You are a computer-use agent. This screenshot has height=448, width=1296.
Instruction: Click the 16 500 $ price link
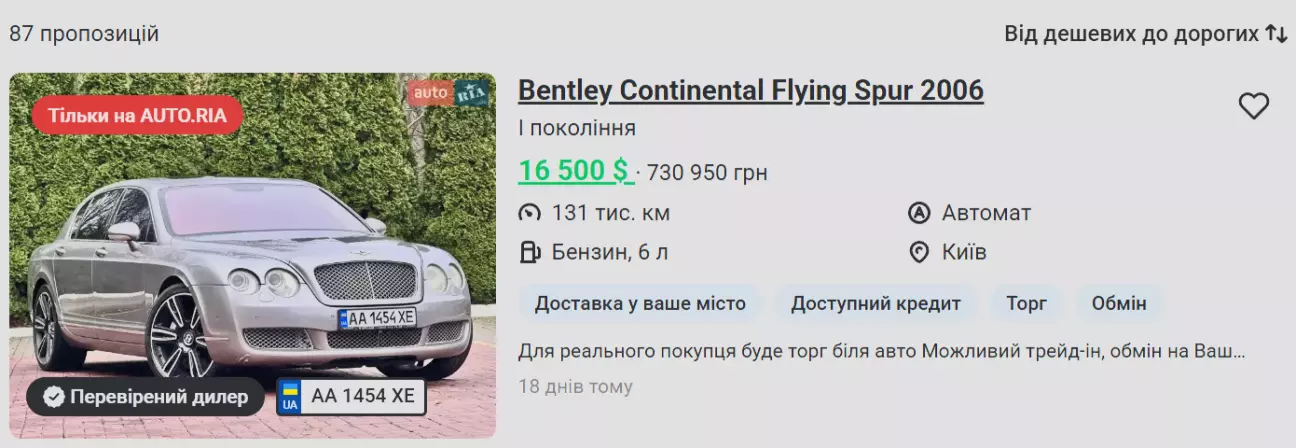coord(575,171)
